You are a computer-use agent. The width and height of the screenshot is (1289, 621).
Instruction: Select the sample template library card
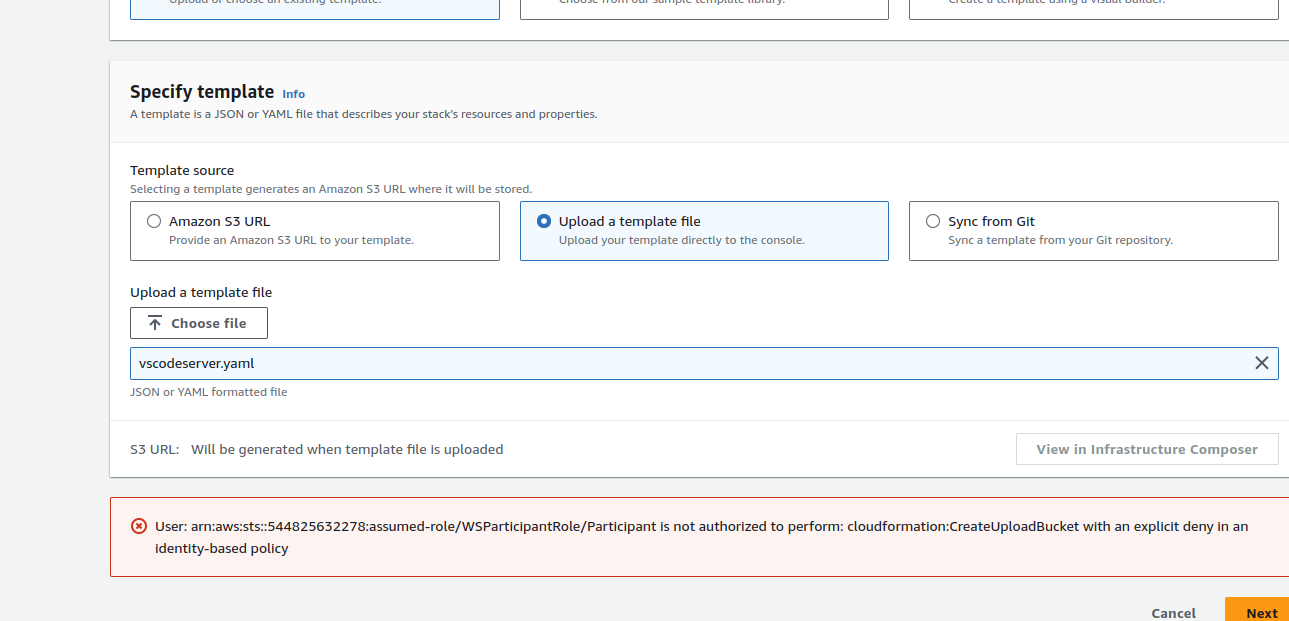(704, 8)
